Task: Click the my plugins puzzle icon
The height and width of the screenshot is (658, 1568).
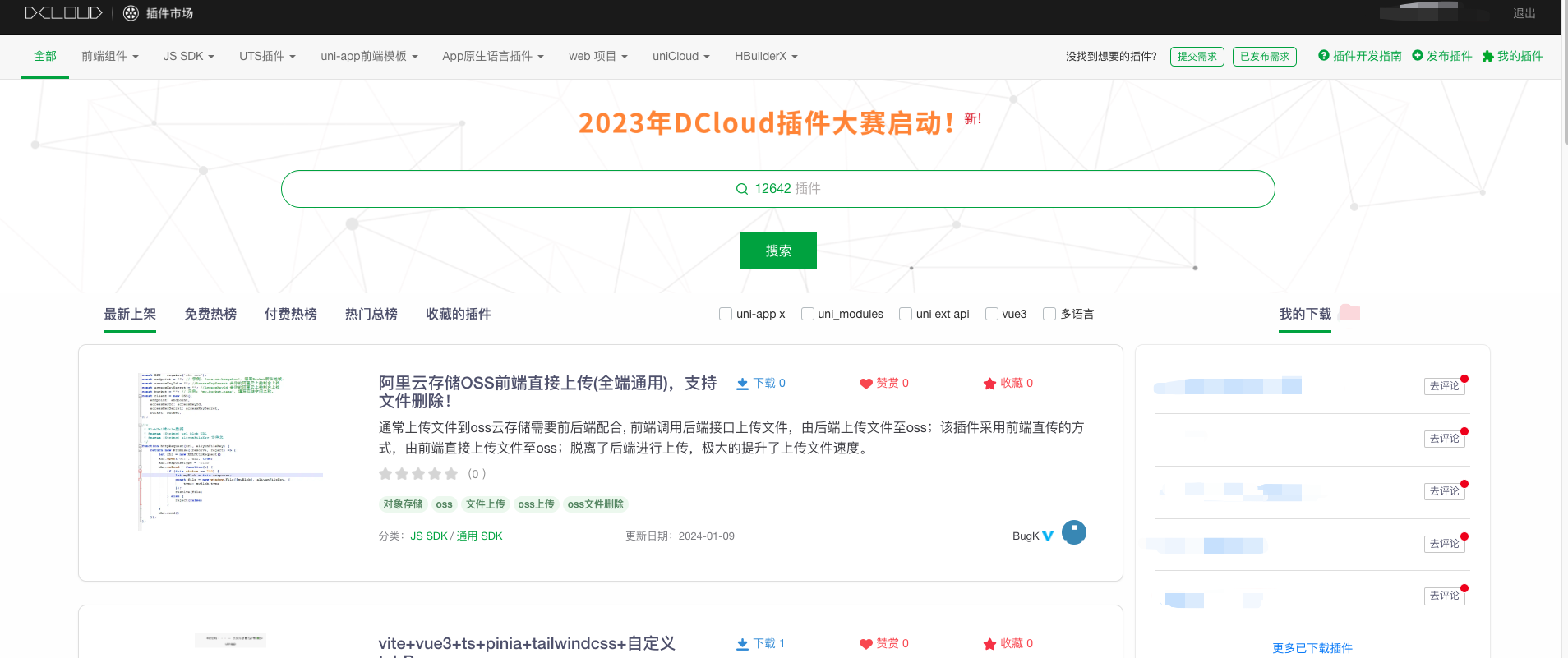Action: [x=1487, y=56]
